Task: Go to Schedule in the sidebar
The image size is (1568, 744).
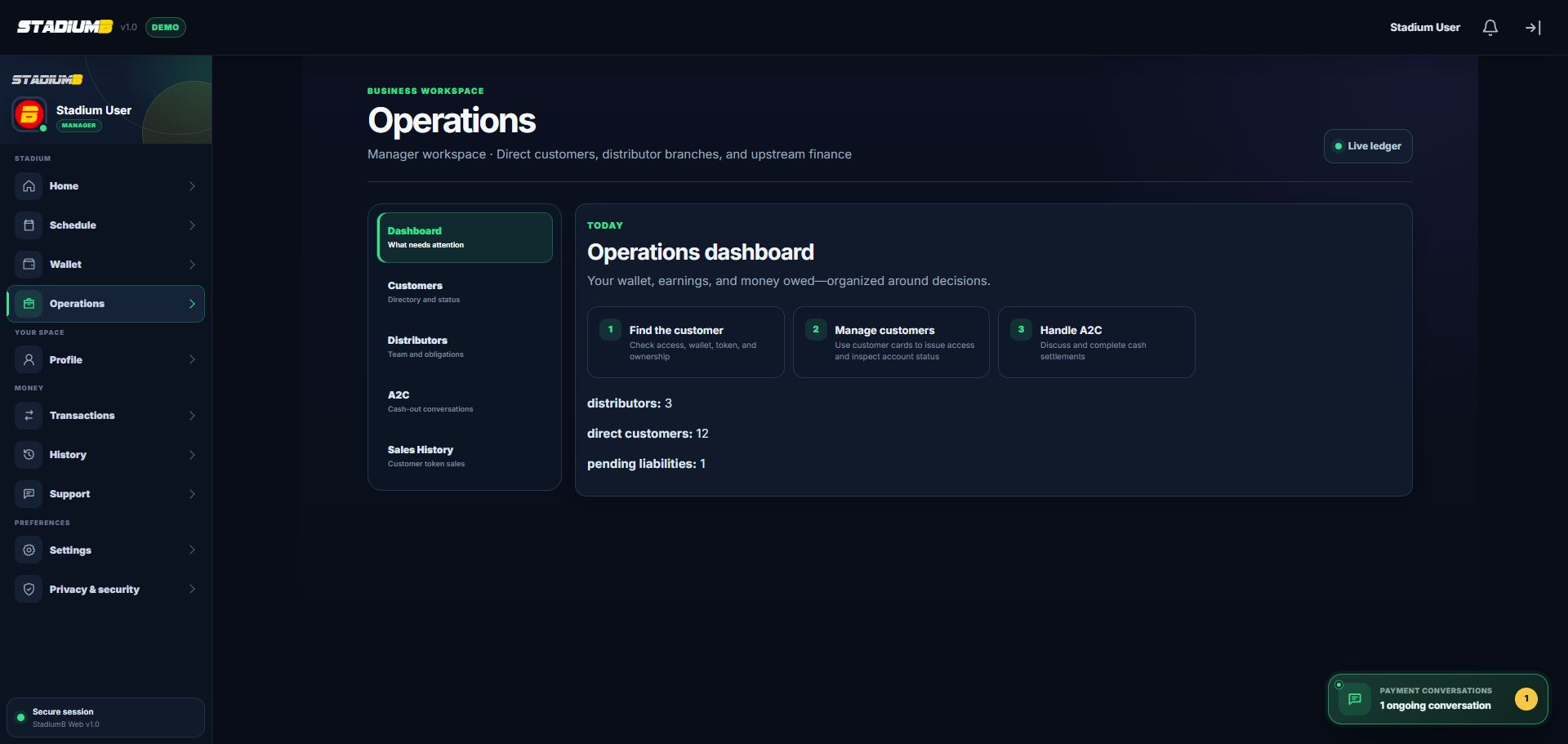Action: (106, 225)
